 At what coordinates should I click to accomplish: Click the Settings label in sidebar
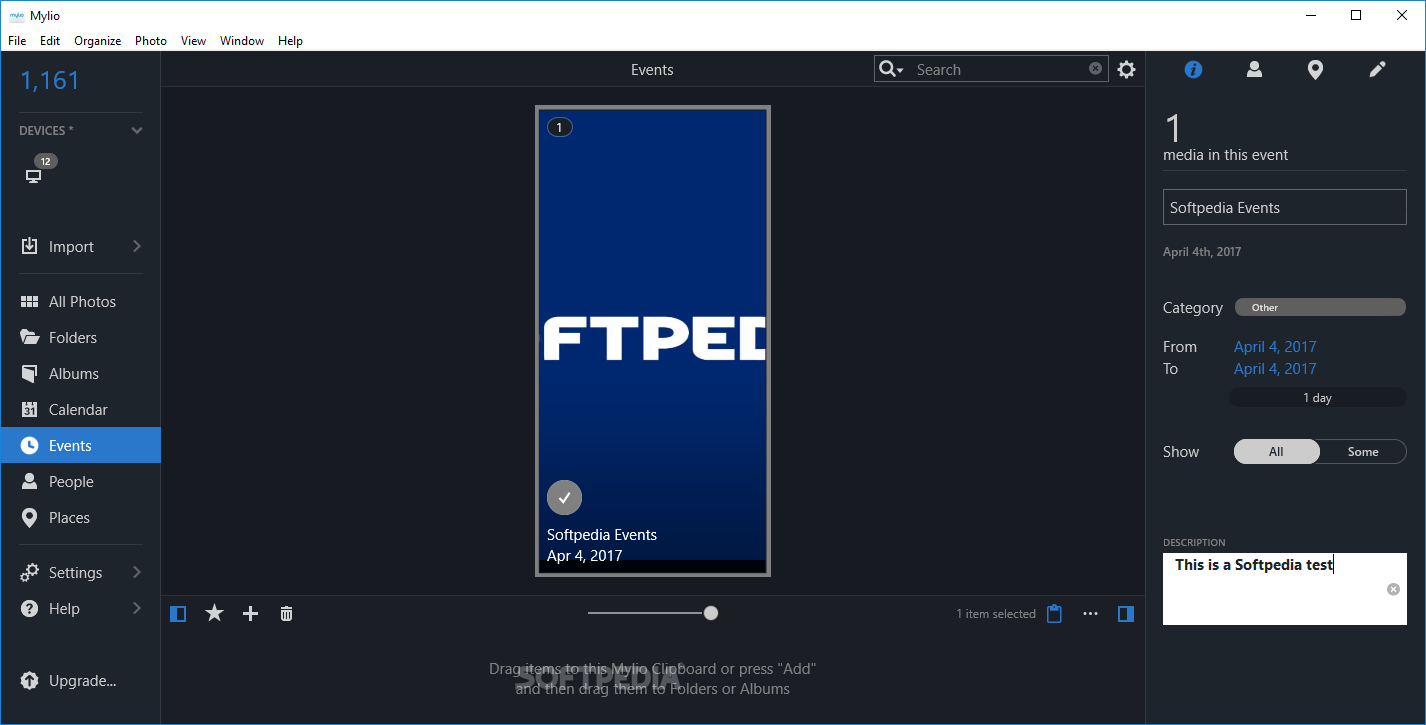click(75, 573)
